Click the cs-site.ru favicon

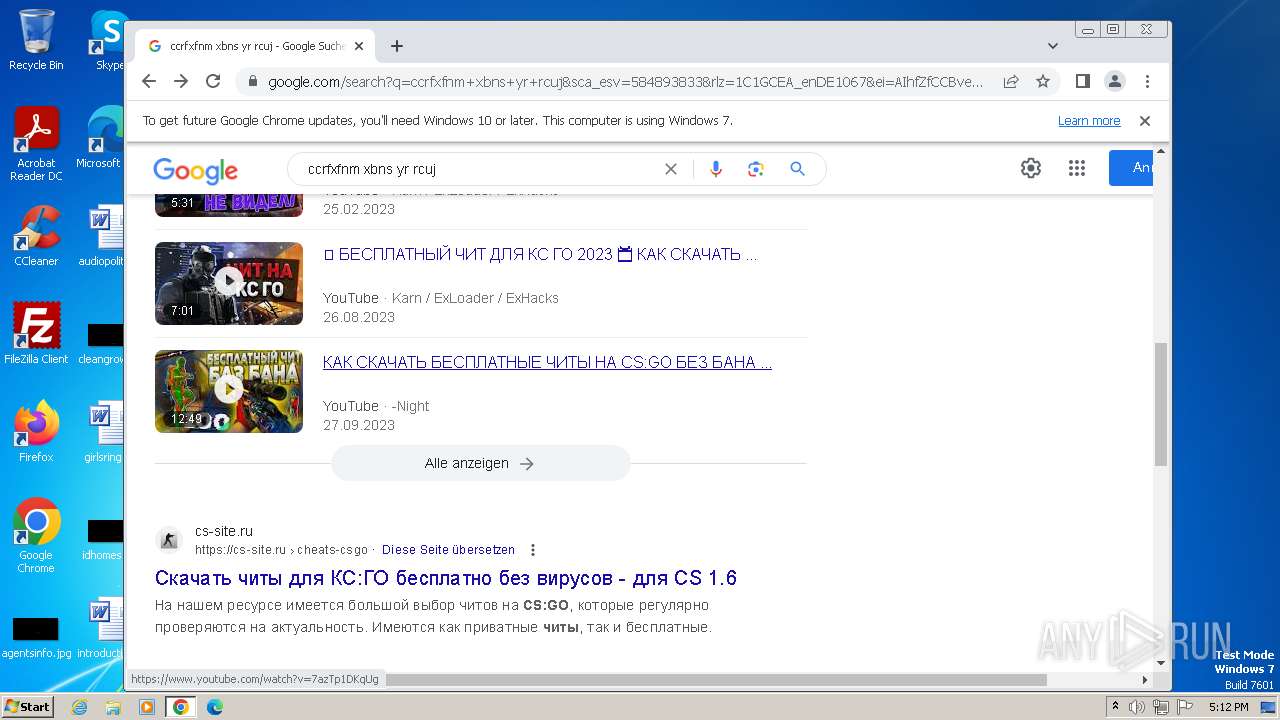point(169,540)
